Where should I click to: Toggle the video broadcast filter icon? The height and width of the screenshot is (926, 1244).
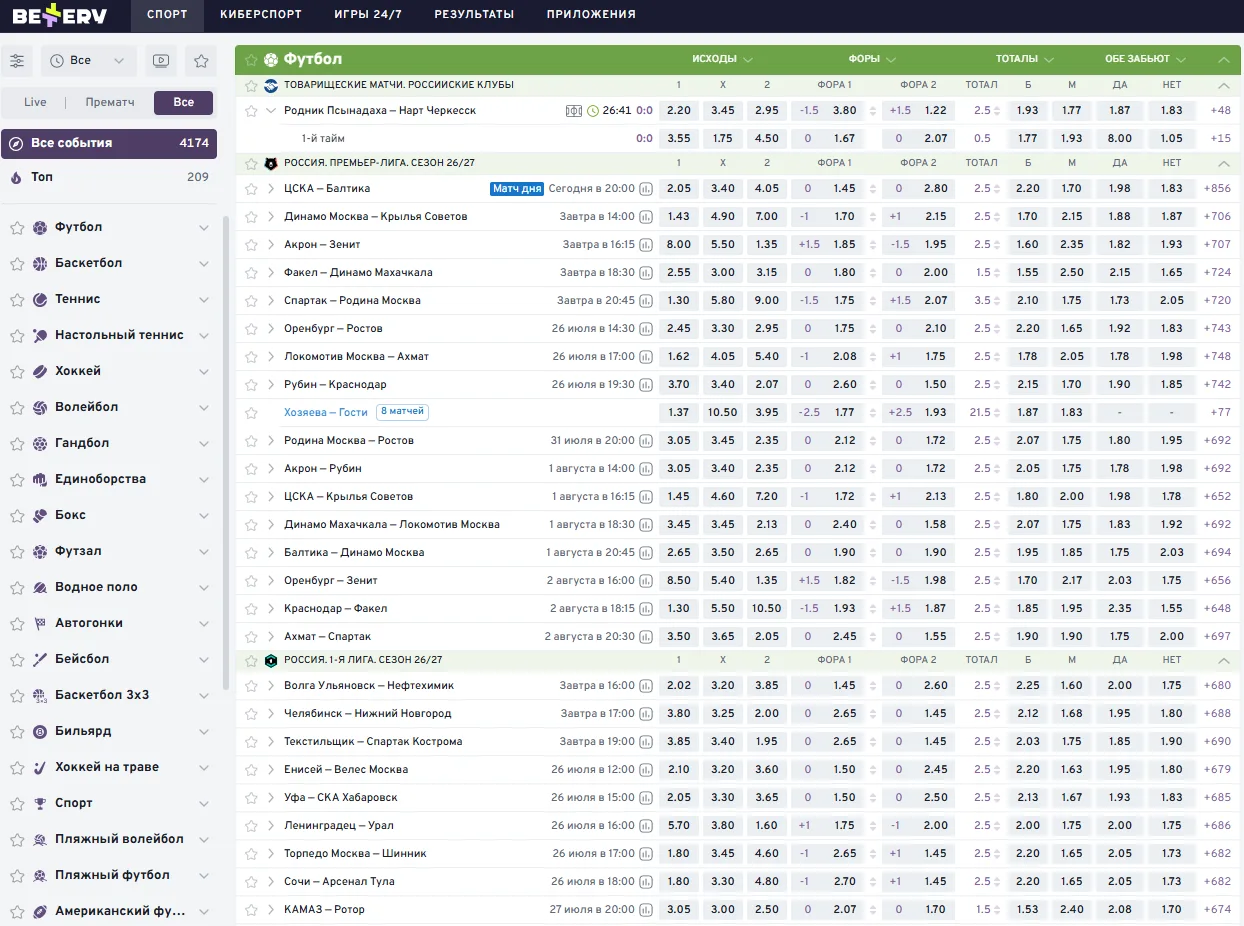pos(161,61)
